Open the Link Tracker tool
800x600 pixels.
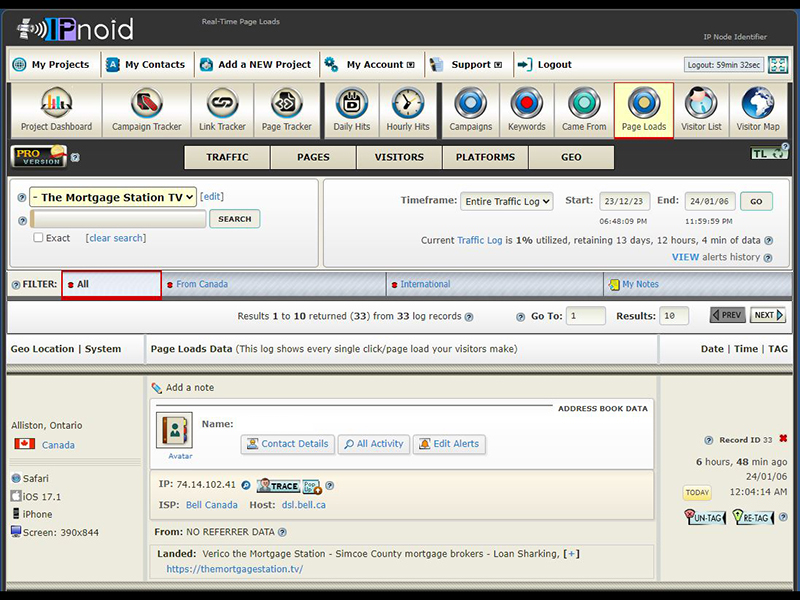coord(222,110)
